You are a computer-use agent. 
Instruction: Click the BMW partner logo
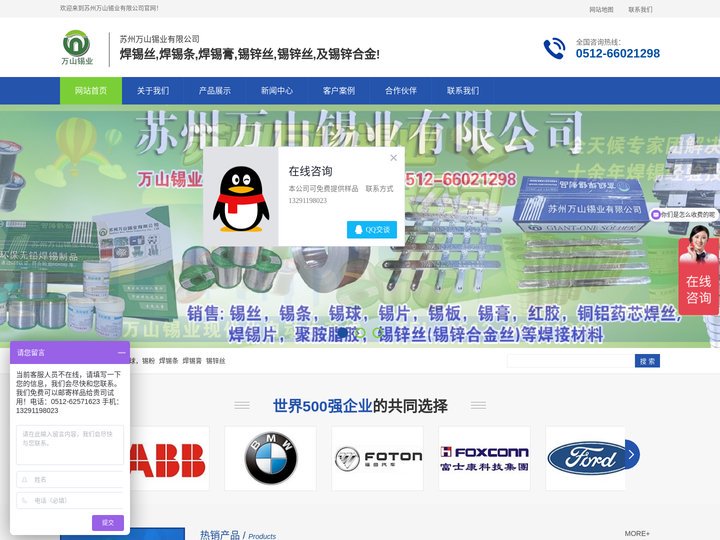pos(270,458)
